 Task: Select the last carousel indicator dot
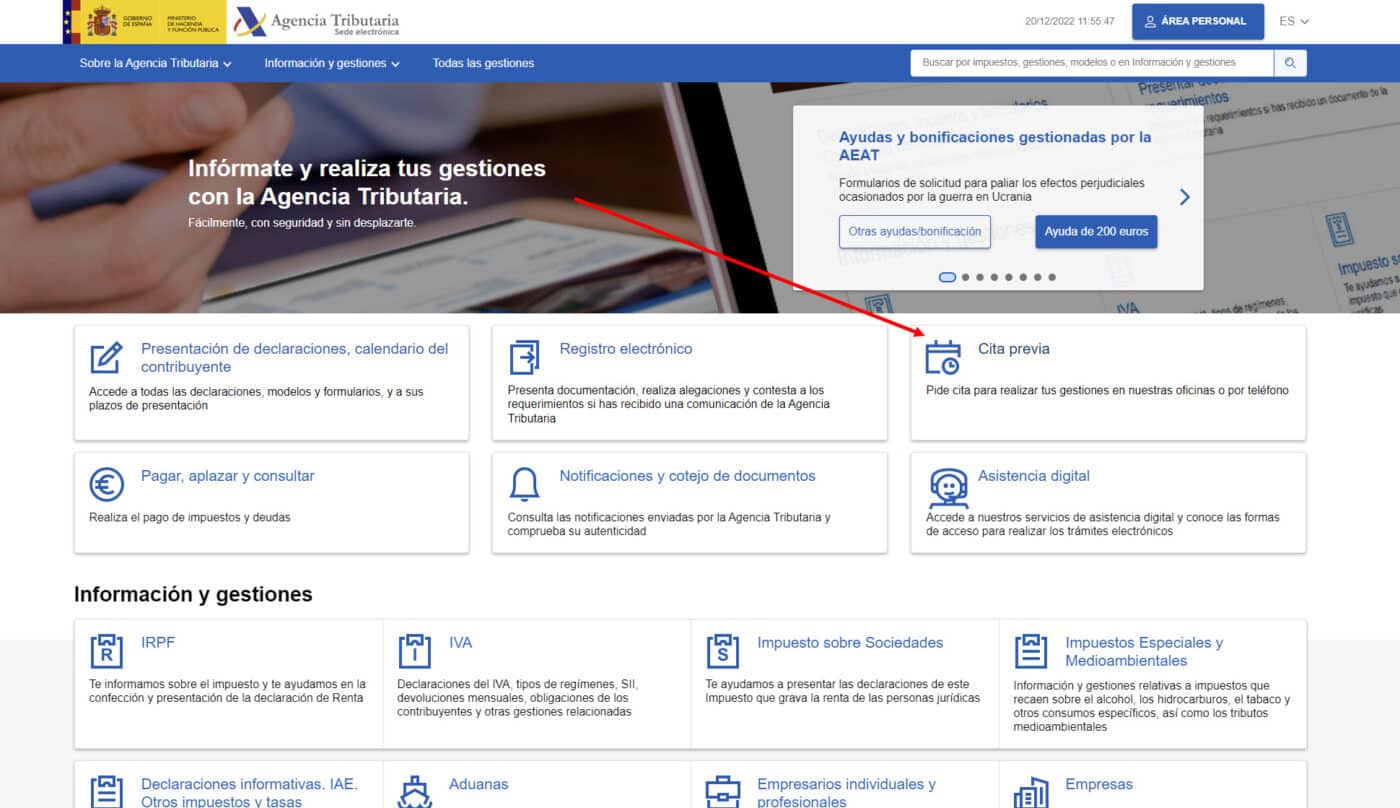click(1052, 277)
